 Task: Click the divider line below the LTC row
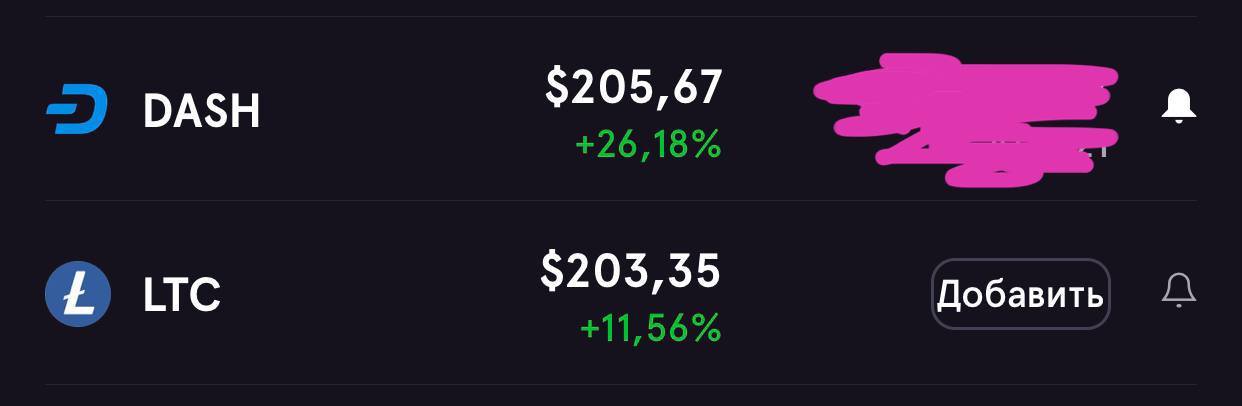621,385
